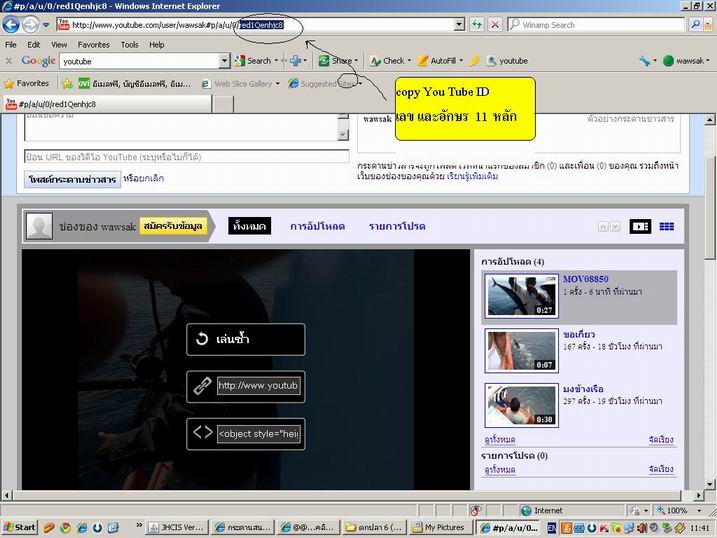Click the browser Forward arrow button

[30, 24]
